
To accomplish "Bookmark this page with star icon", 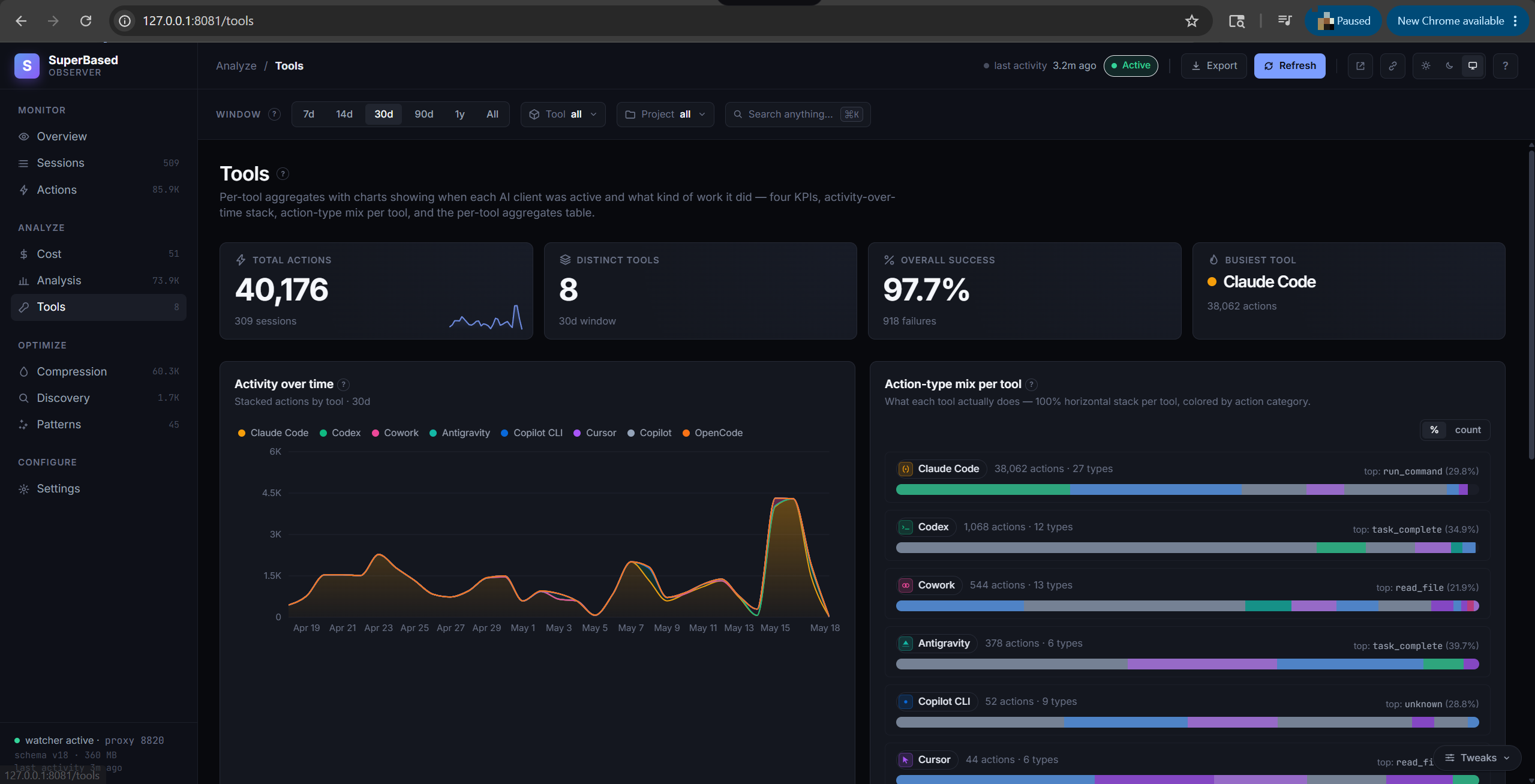I will (x=1191, y=21).
